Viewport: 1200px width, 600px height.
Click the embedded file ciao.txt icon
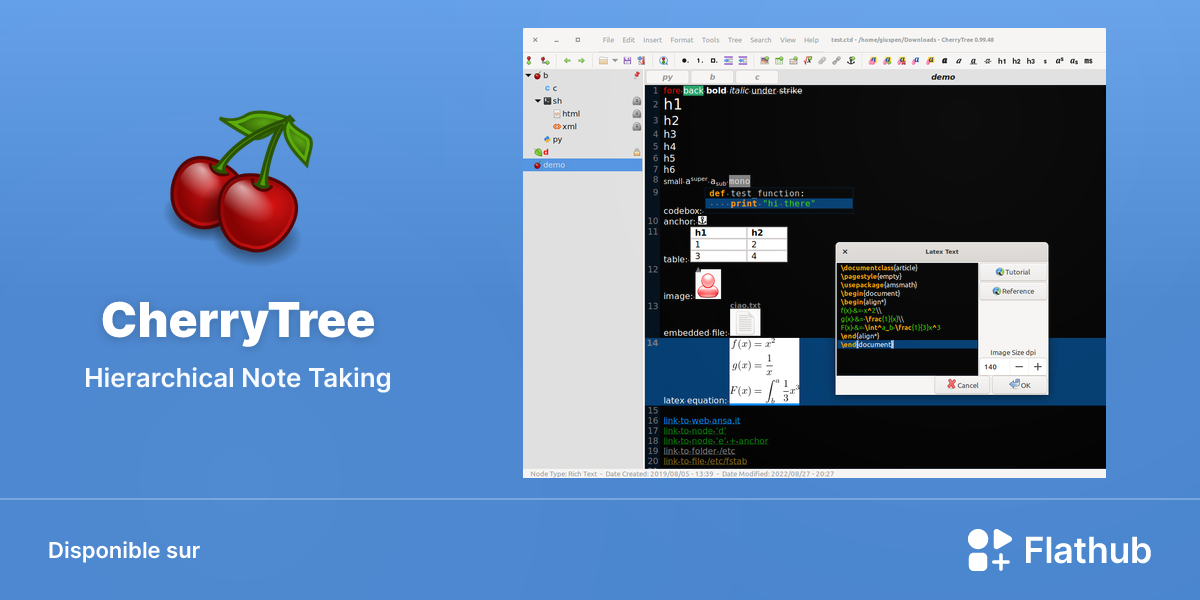pos(745,322)
